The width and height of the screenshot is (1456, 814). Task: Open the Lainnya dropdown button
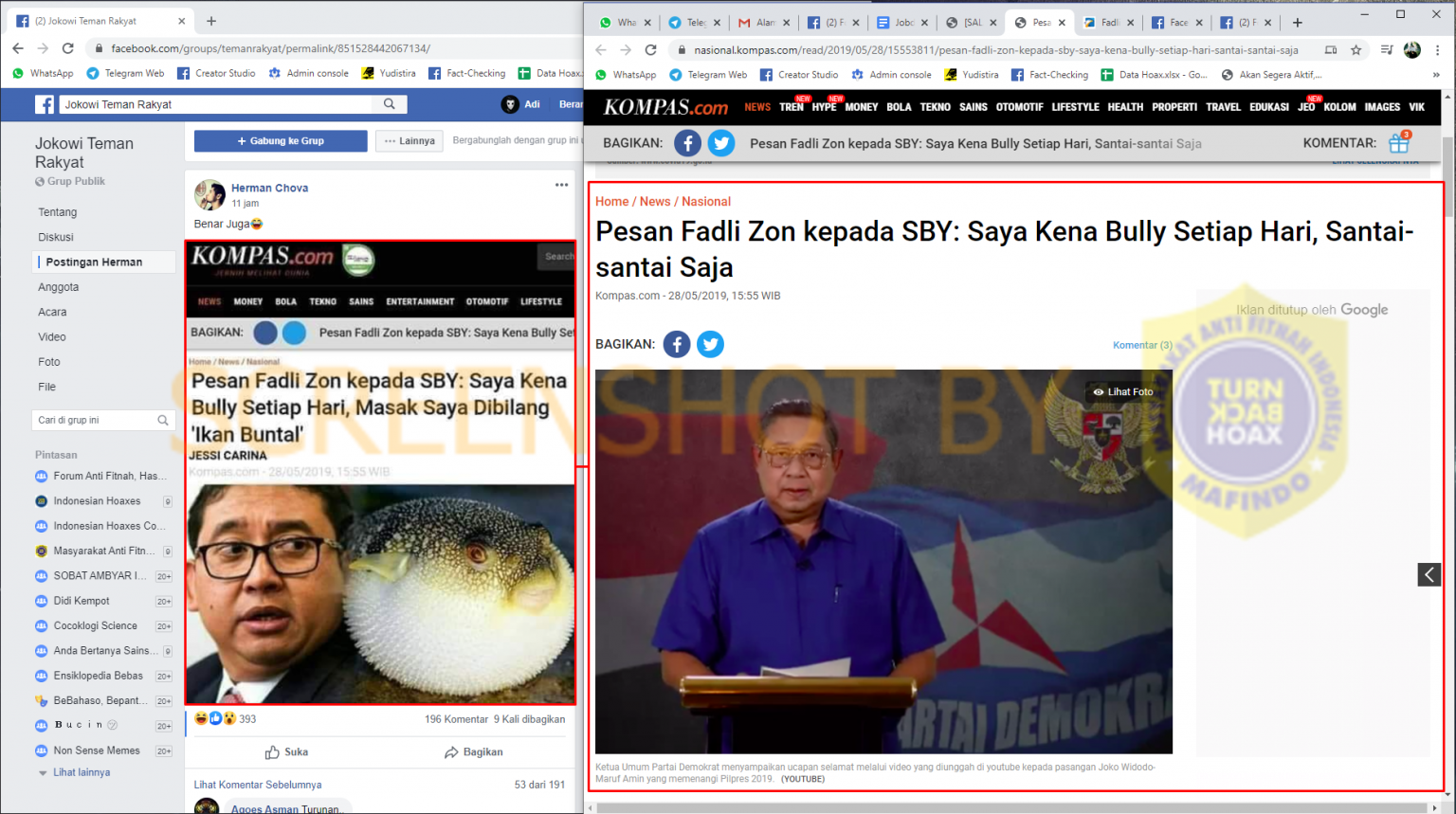point(409,141)
